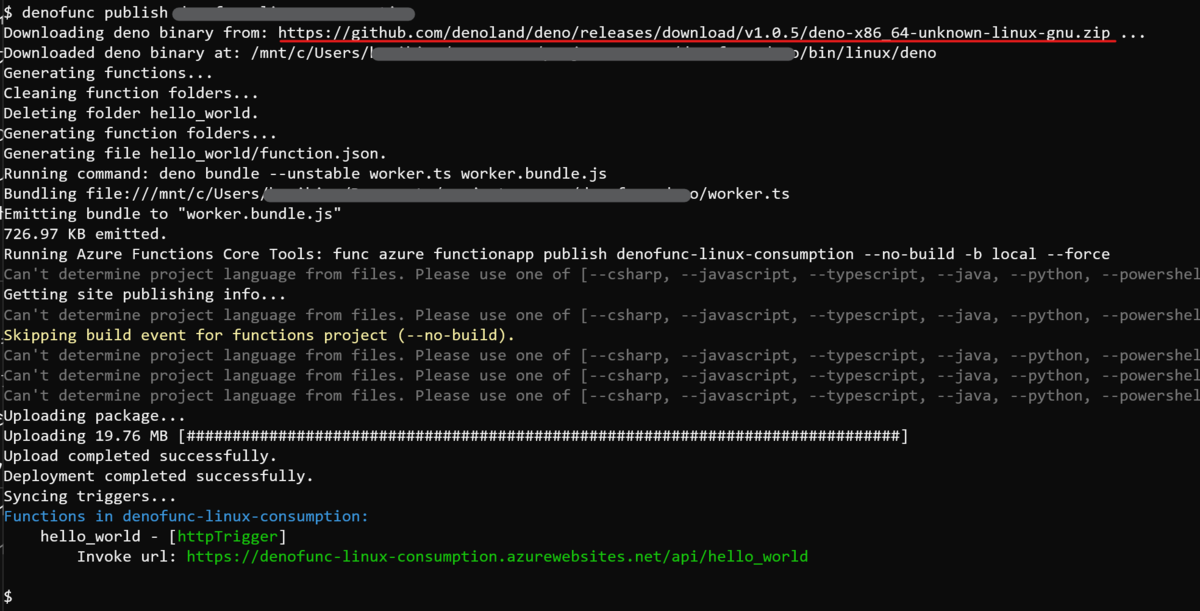Click 'Running Azure Functions Core Tools' line
This screenshot has width=1200, height=611.
click(x=556, y=254)
